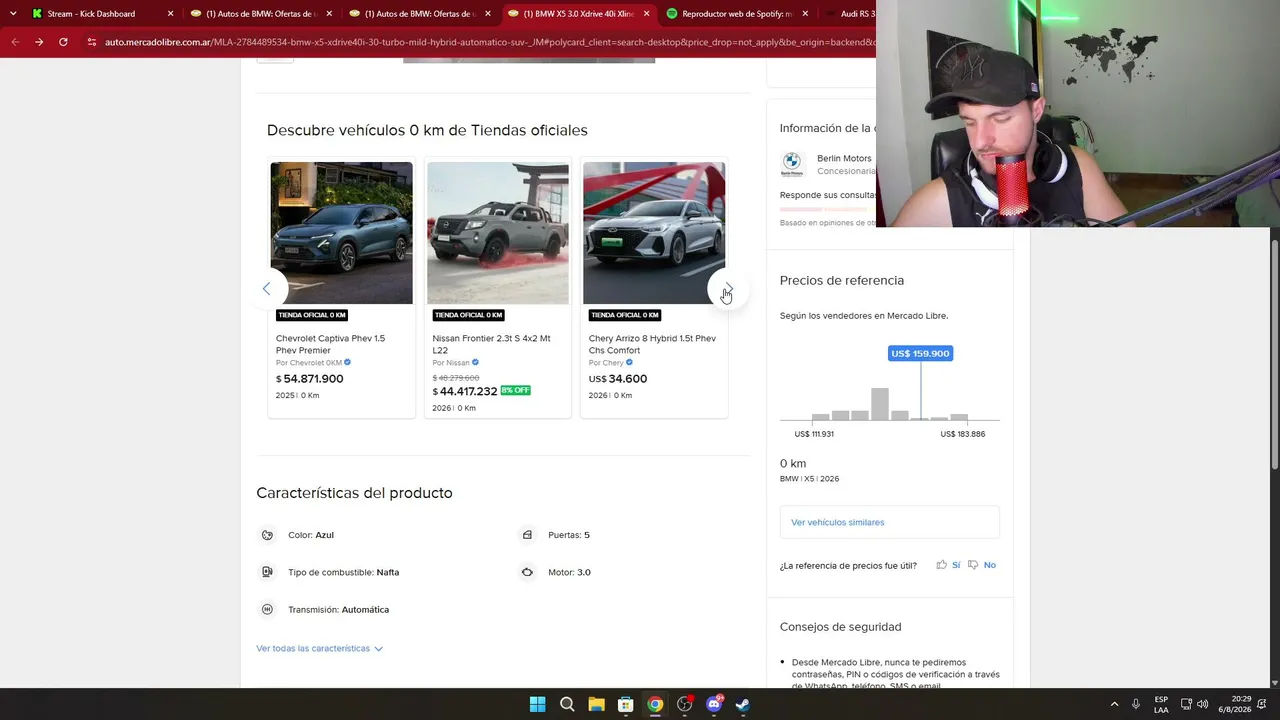Close the Spotify web player tab
The image size is (1280, 720).
[805, 14]
